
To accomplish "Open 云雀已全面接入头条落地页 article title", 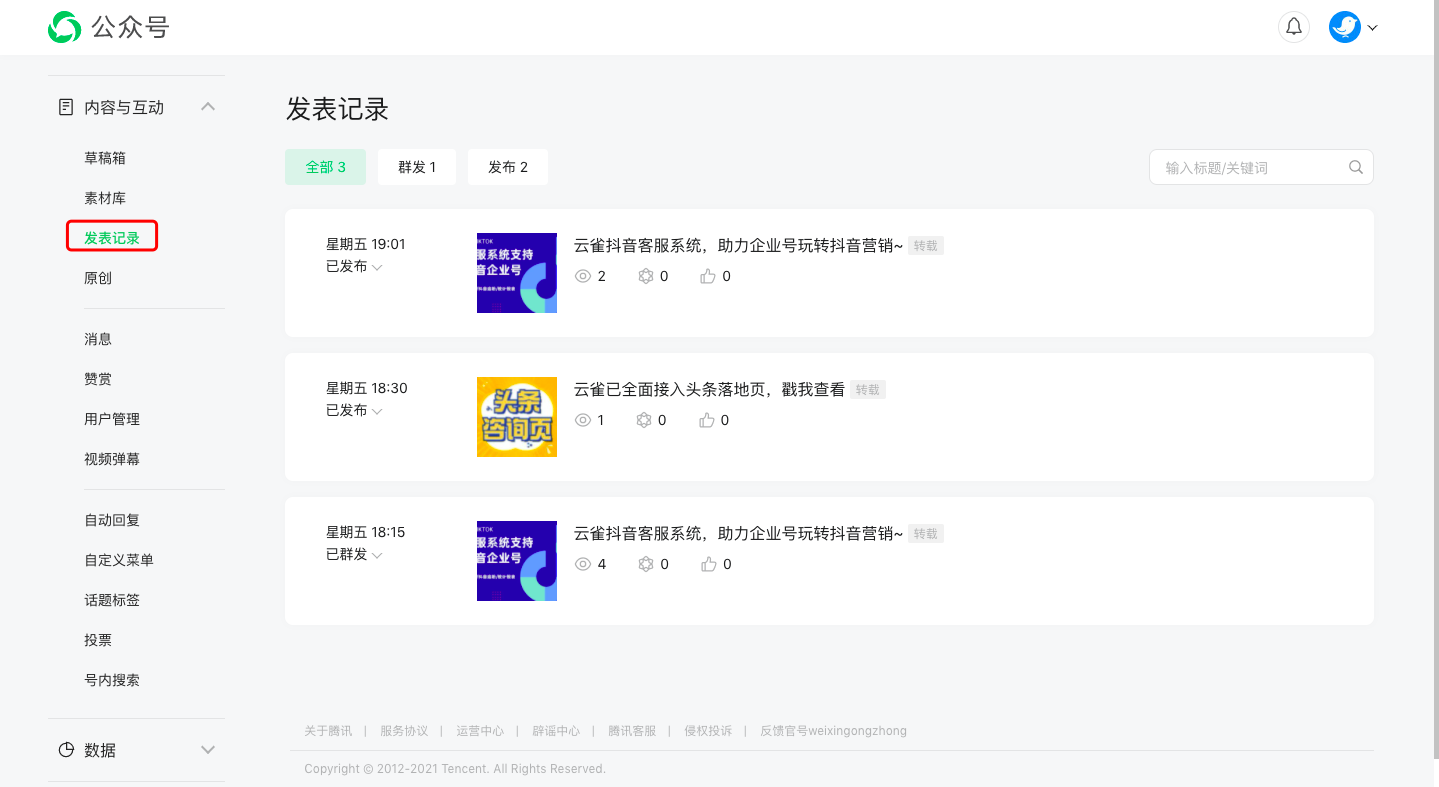I will point(709,389).
